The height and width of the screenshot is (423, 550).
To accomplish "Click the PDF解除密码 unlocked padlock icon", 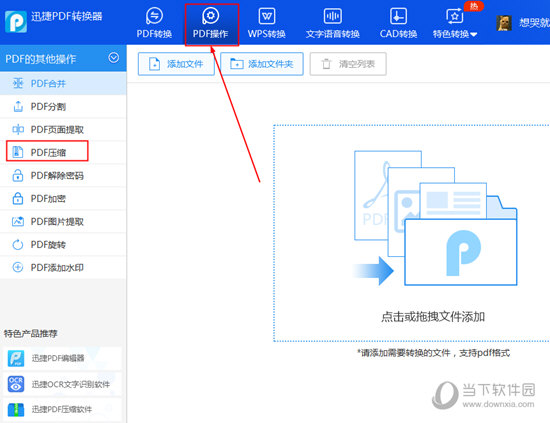I will (18, 175).
